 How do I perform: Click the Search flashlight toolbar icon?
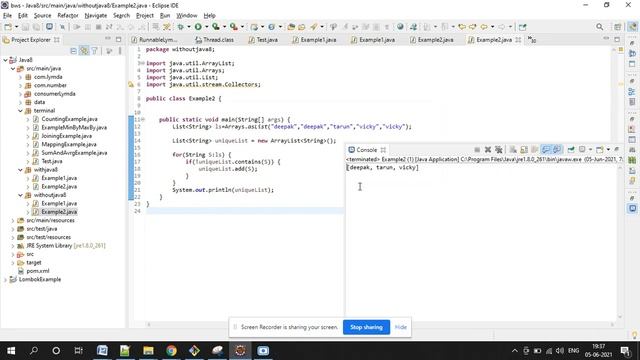(313, 27)
